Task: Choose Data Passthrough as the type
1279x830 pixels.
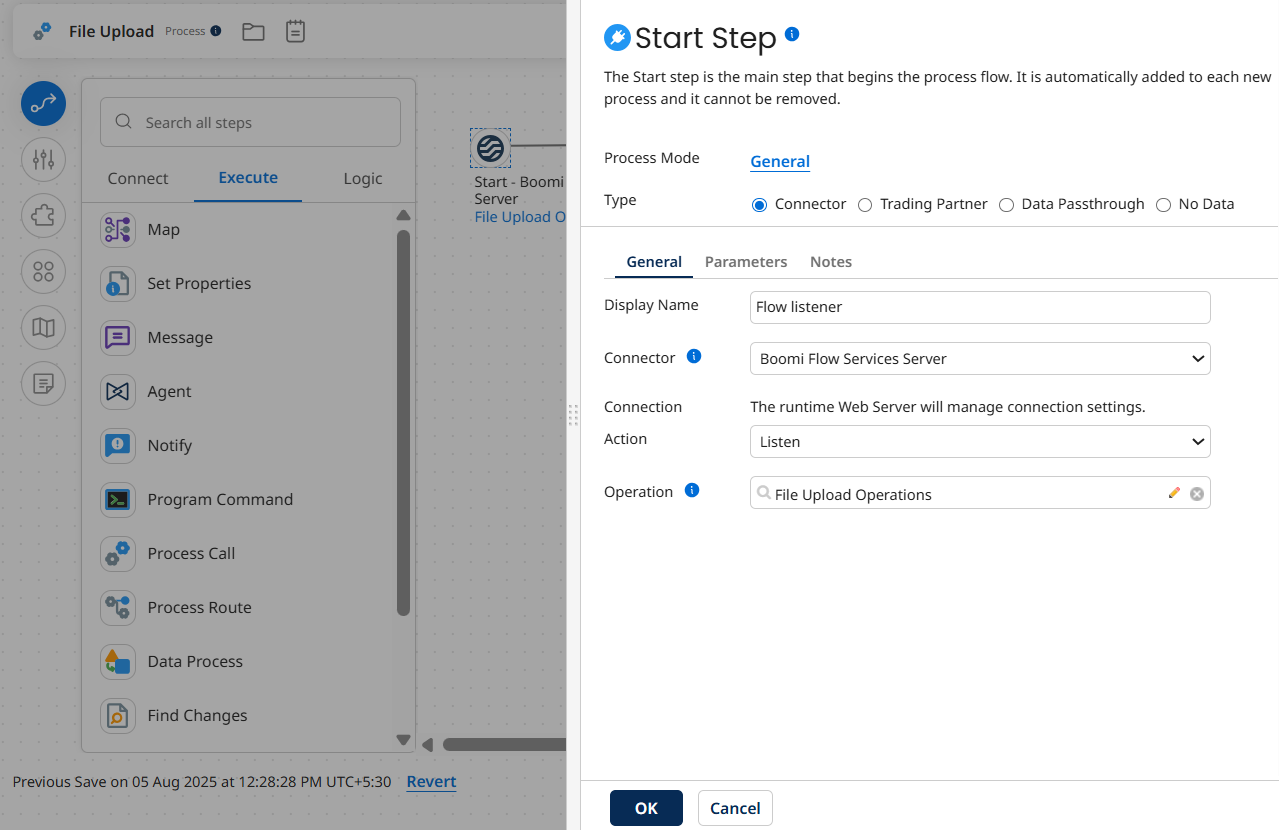Action: (x=1006, y=204)
